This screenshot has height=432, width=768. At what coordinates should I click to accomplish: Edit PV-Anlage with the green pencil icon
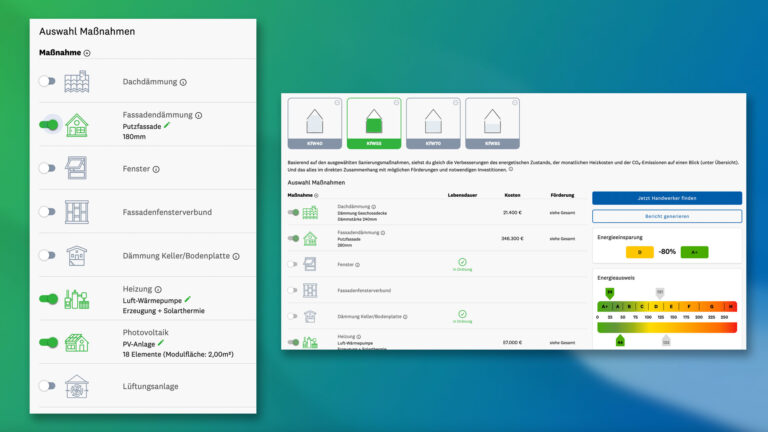click(x=161, y=343)
